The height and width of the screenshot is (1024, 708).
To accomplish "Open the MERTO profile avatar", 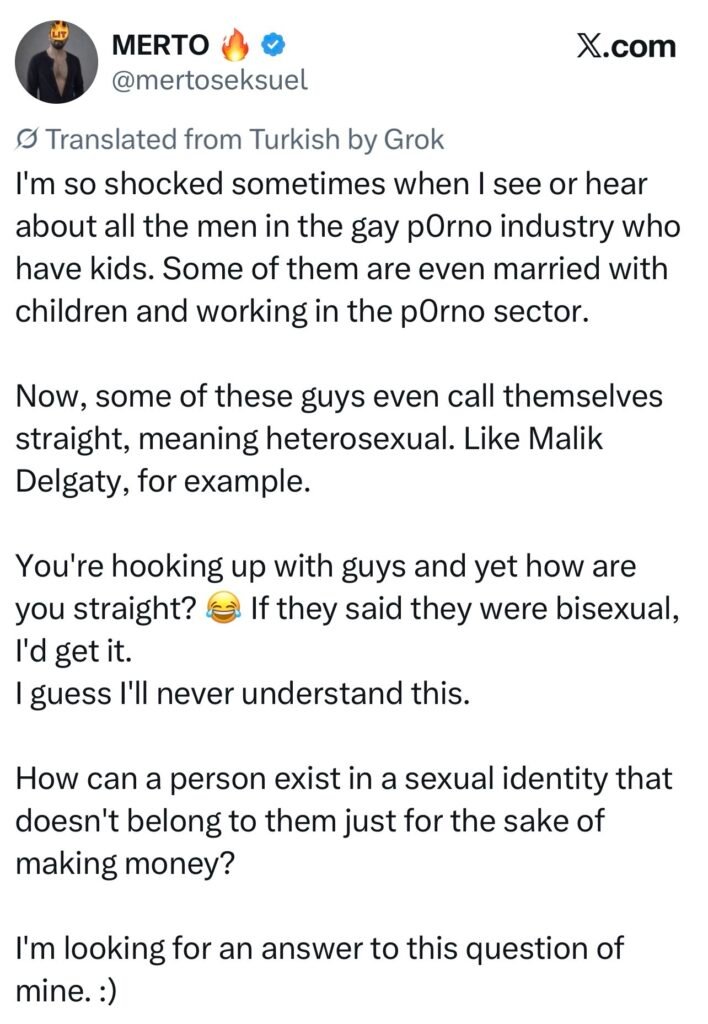I will (56, 62).
